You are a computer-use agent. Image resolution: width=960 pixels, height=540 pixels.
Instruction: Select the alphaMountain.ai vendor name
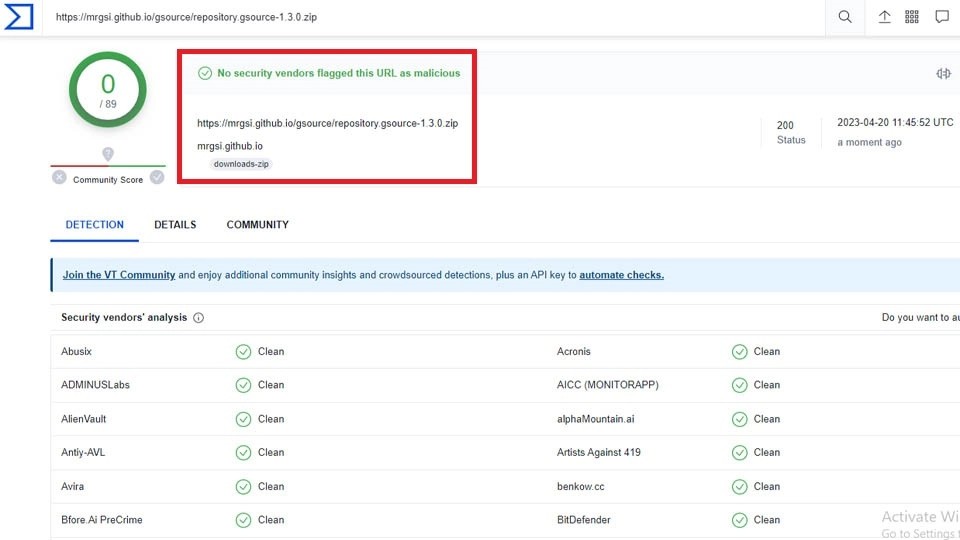point(595,419)
